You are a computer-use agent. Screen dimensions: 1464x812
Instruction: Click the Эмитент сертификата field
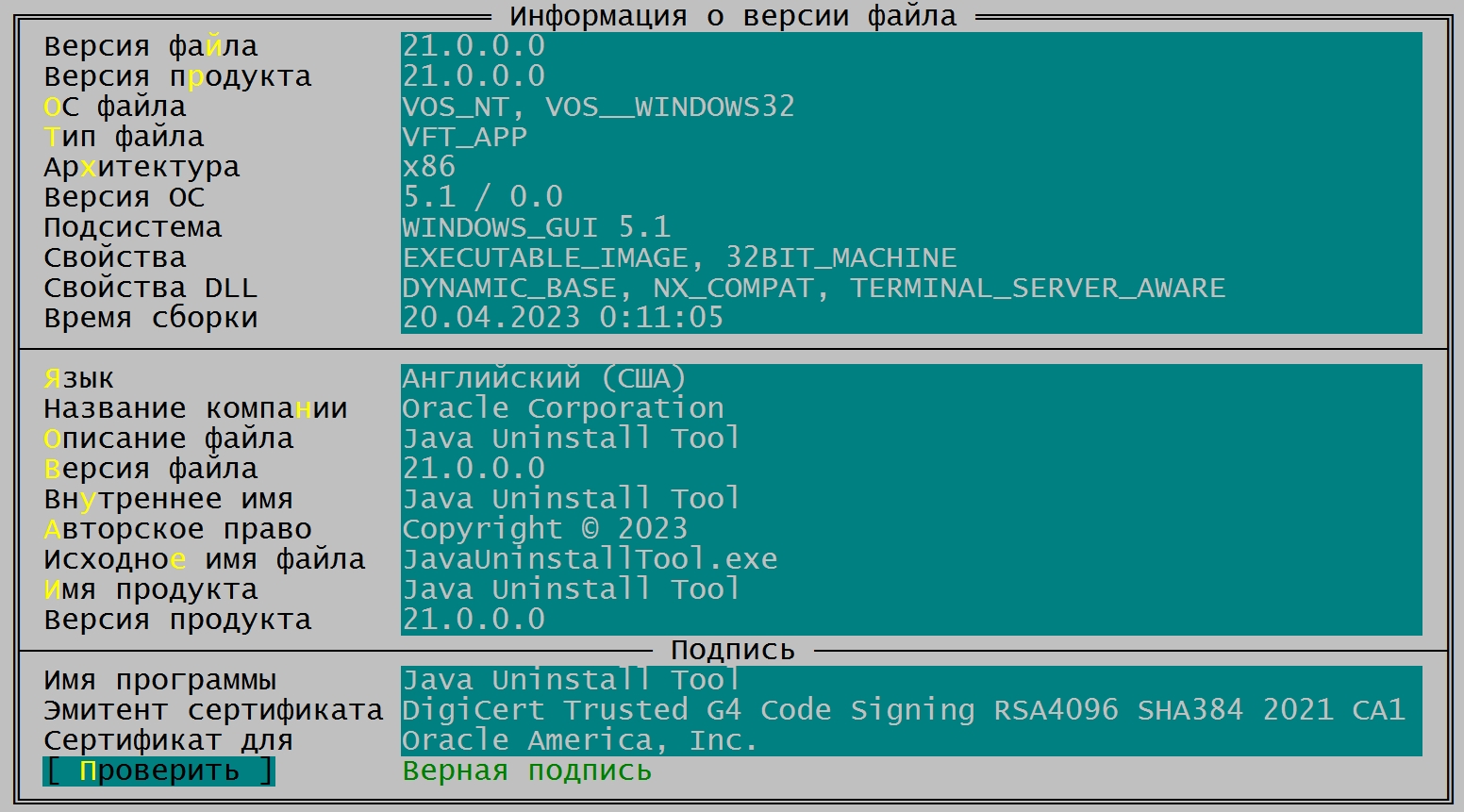pyautogui.click(x=910, y=710)
